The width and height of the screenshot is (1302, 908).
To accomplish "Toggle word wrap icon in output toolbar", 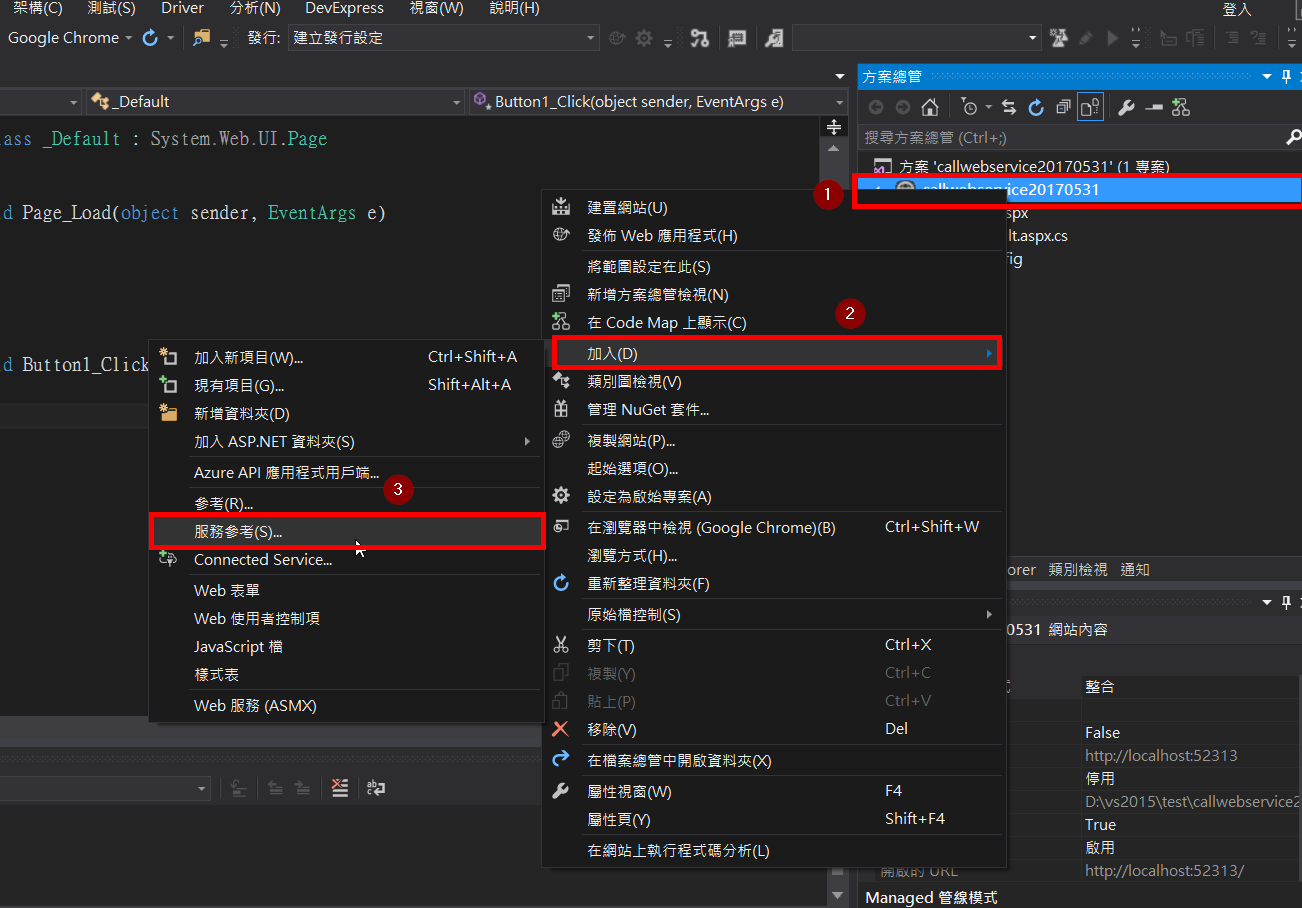I will click(x=375, y=788).
